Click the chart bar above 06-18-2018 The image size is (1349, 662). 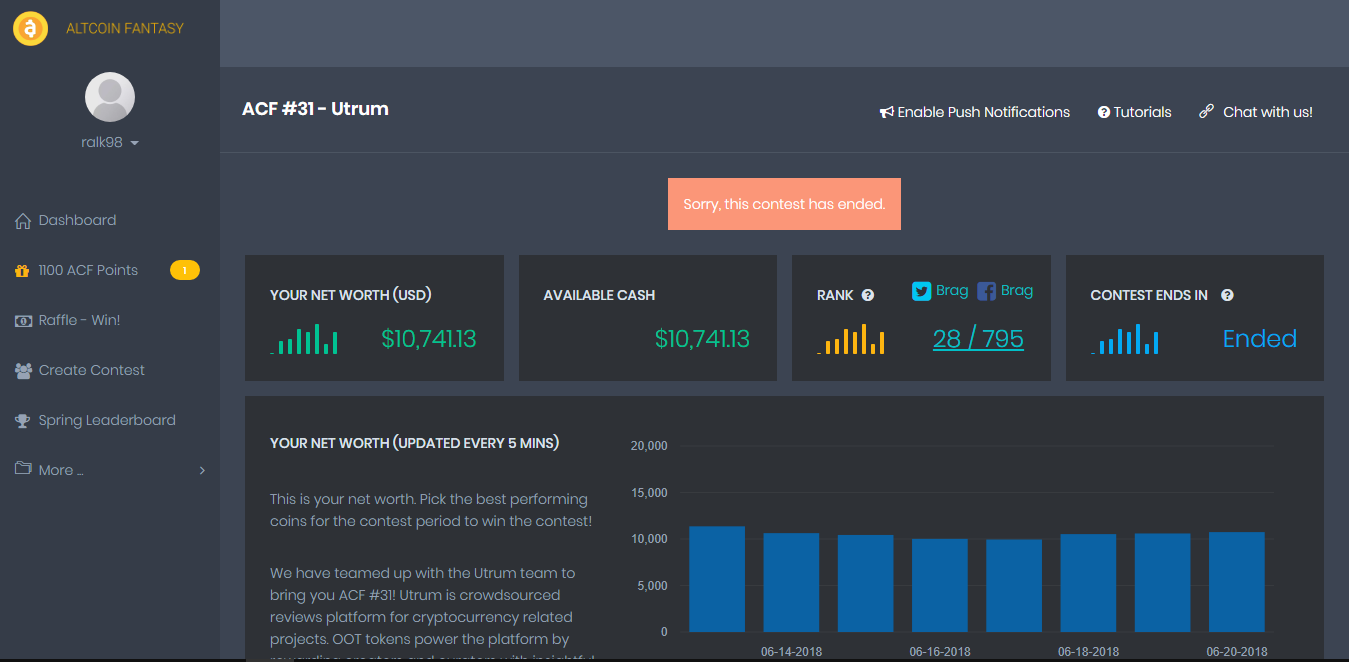coord(1088,583)
